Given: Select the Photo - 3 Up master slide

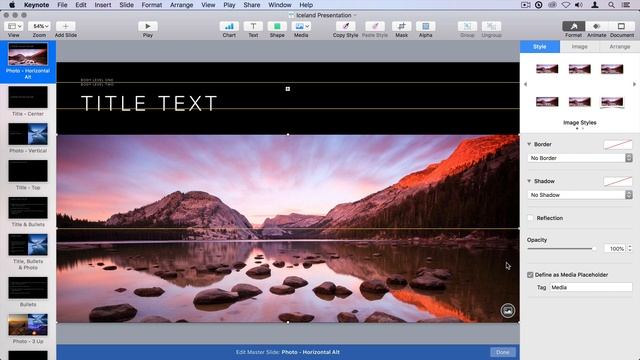Looking at the screenshot, I should coord(28,324).
